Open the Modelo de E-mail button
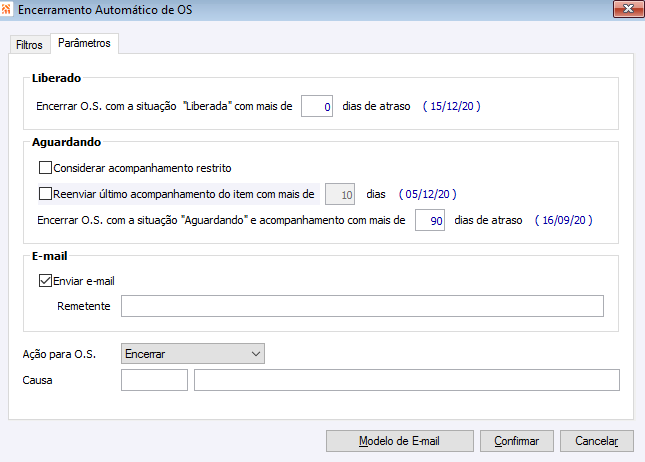This screenshot has width=645, height=462. [400, 441]
